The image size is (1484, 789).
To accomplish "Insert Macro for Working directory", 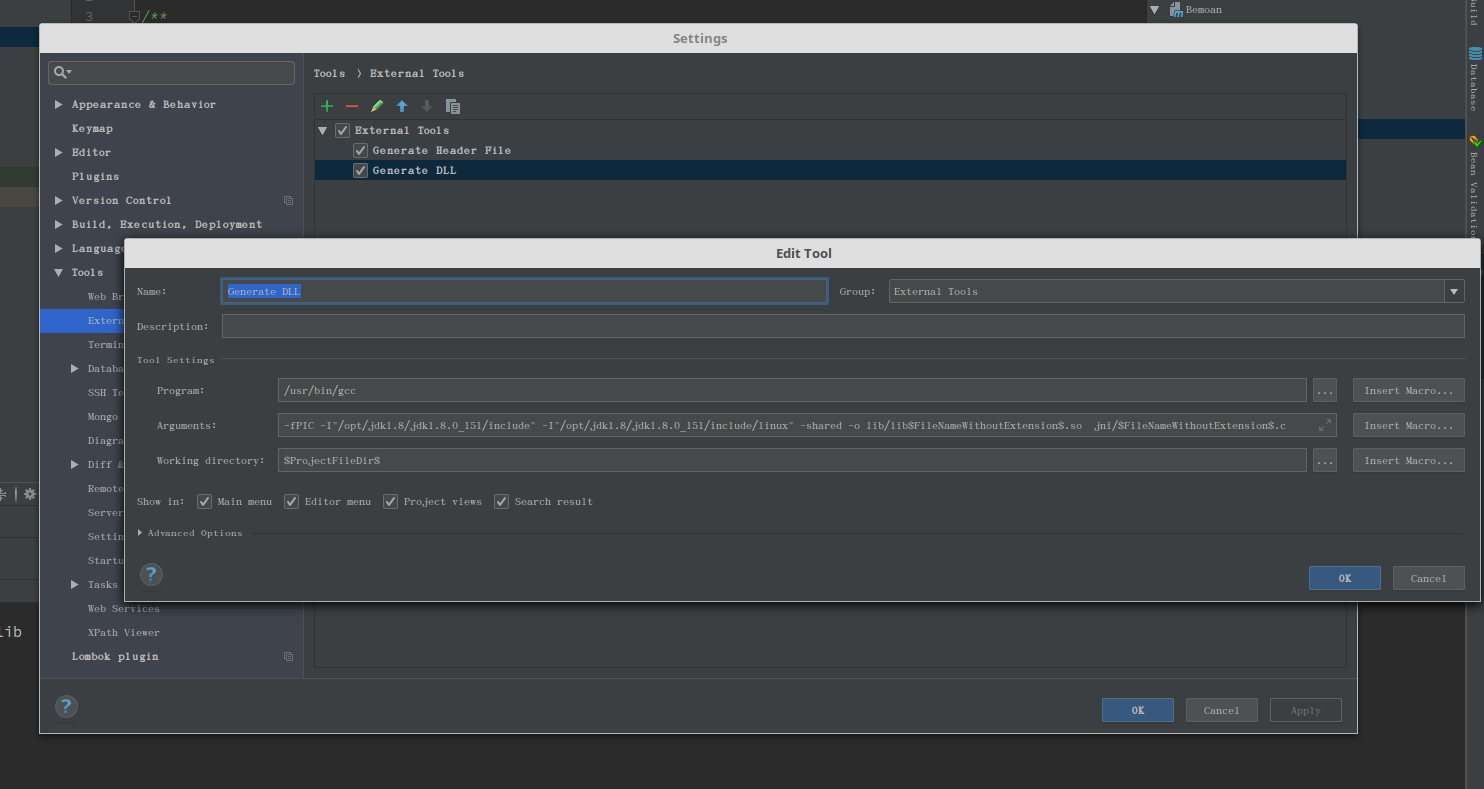I will pyautogui.click(x=1408, y=460).
